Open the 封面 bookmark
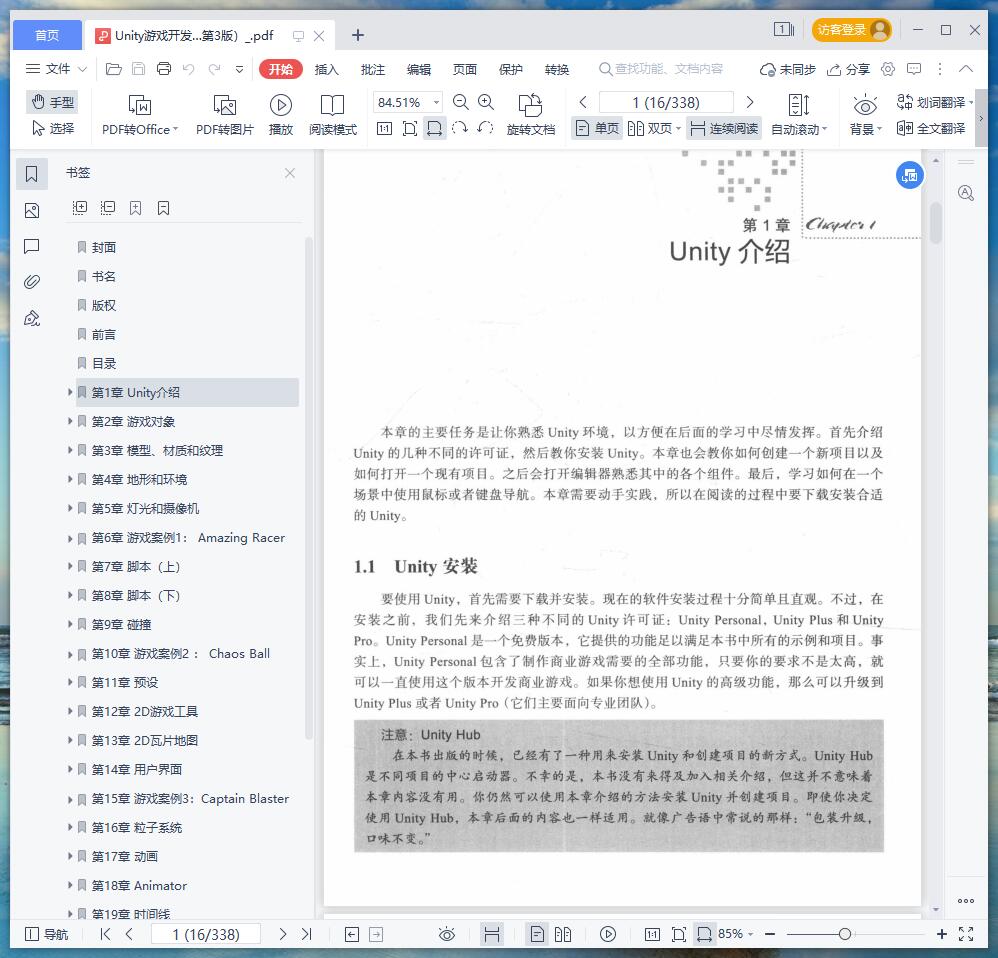998x958 pixels. click(104, 247)
